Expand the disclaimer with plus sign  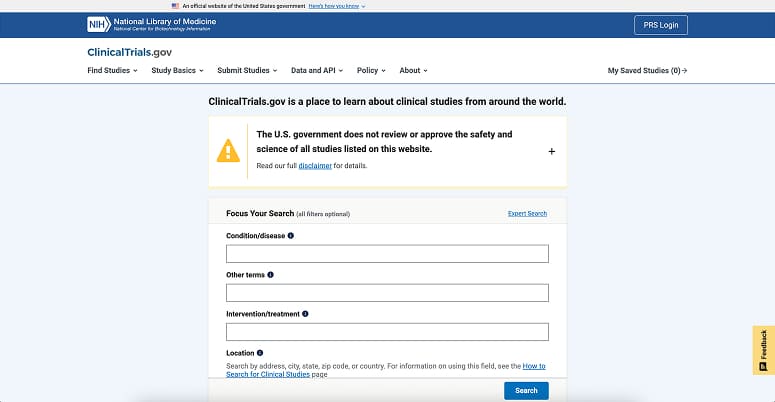pos(552,151)
